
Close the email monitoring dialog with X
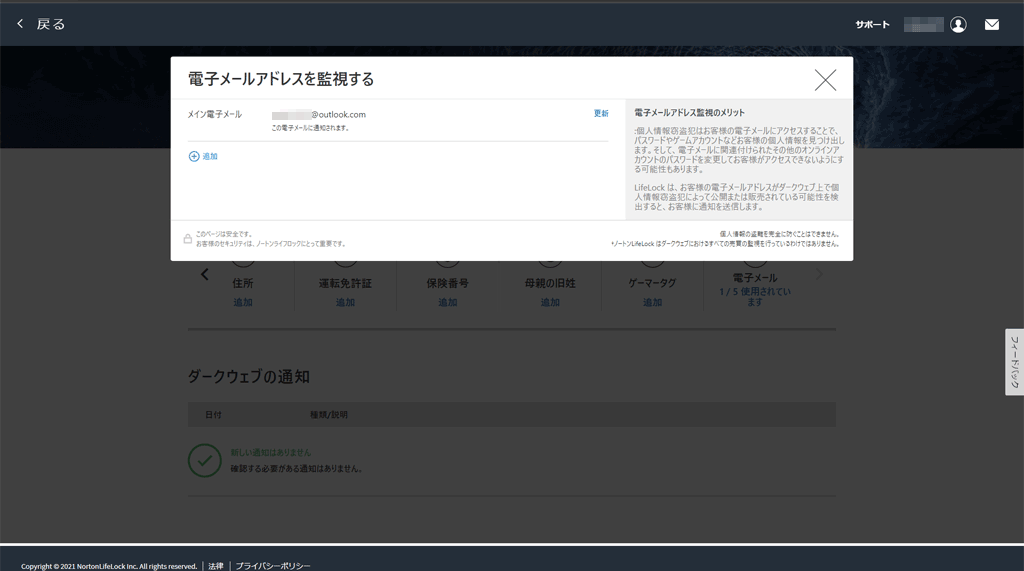(825, 80)
